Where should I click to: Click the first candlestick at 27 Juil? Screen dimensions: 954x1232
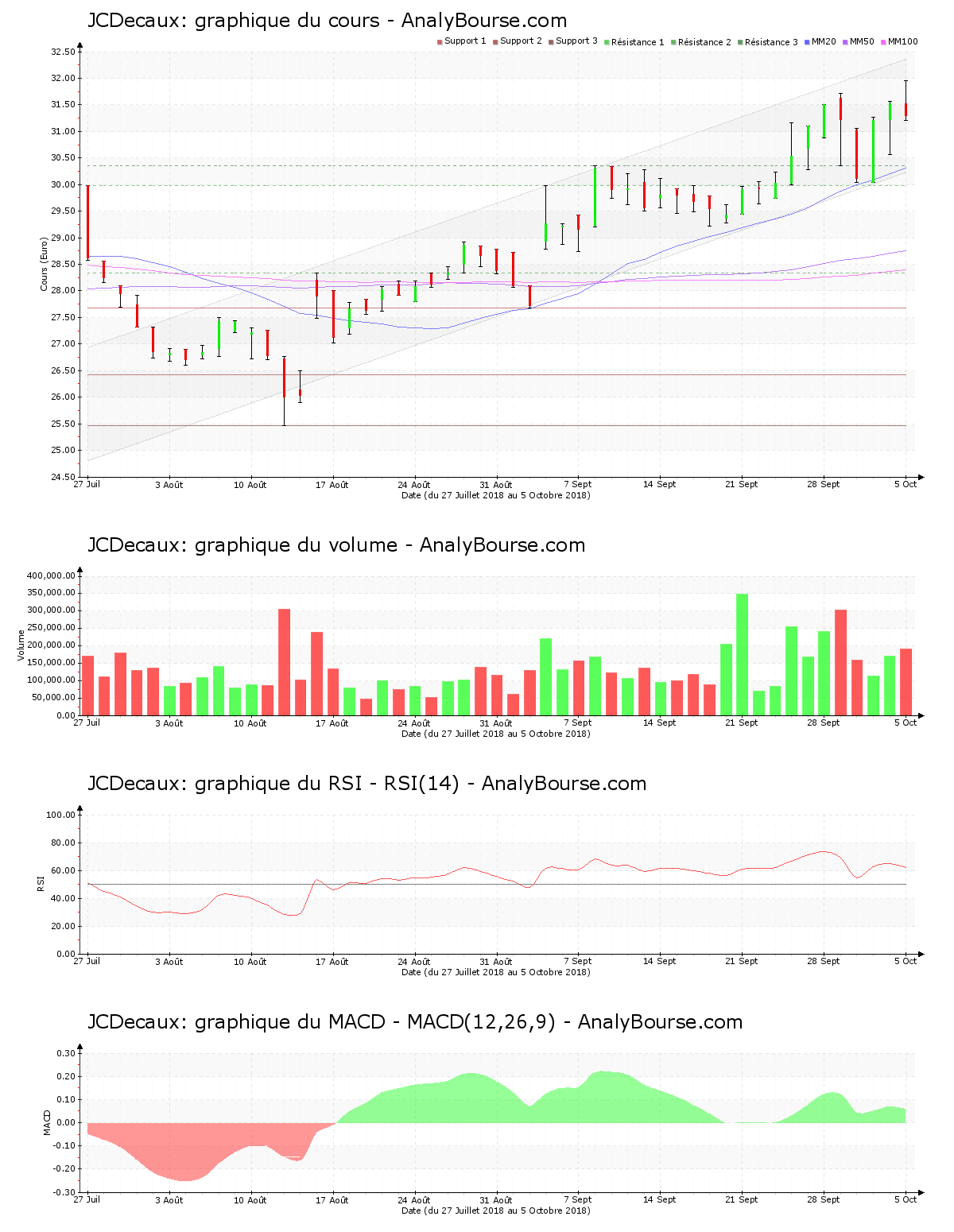tap(87, 222)
